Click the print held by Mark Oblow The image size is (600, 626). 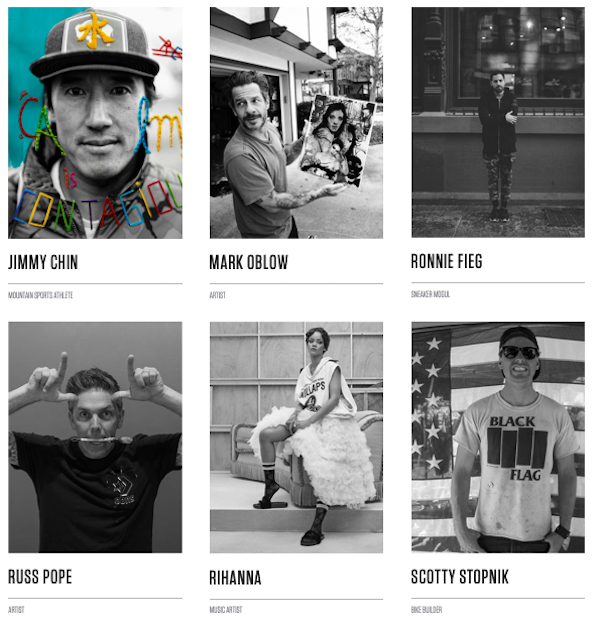point(337,141)
